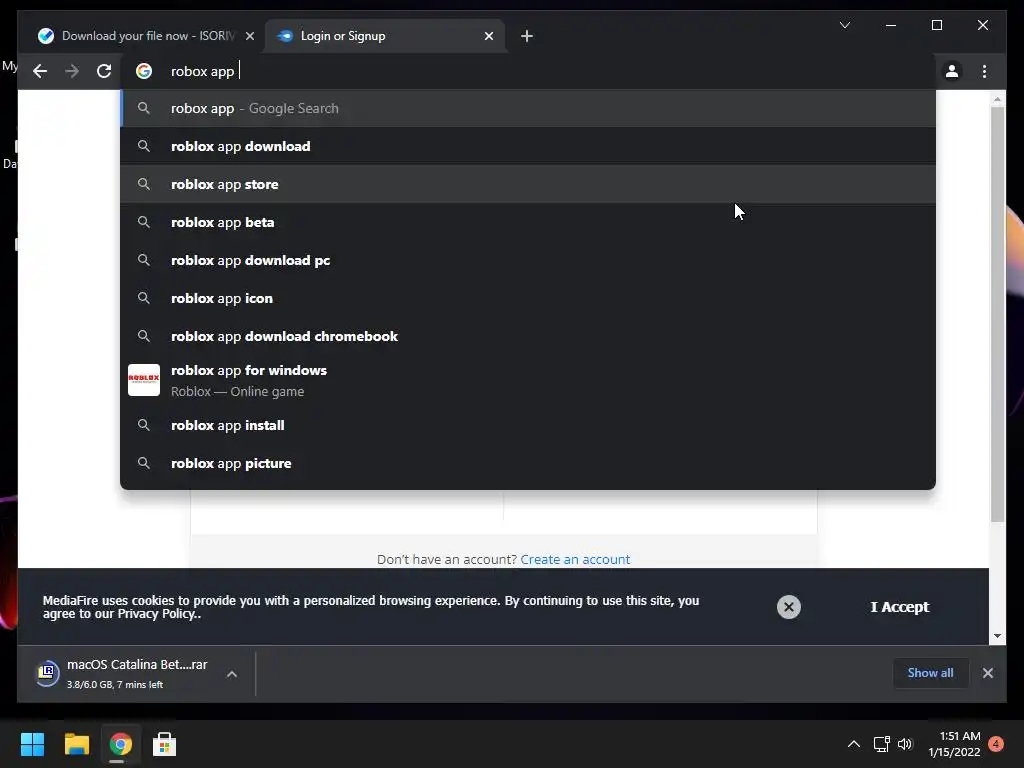Click the Google icon in the address bar
Viewport: 1024px width, 768px height.
point(144,71)
